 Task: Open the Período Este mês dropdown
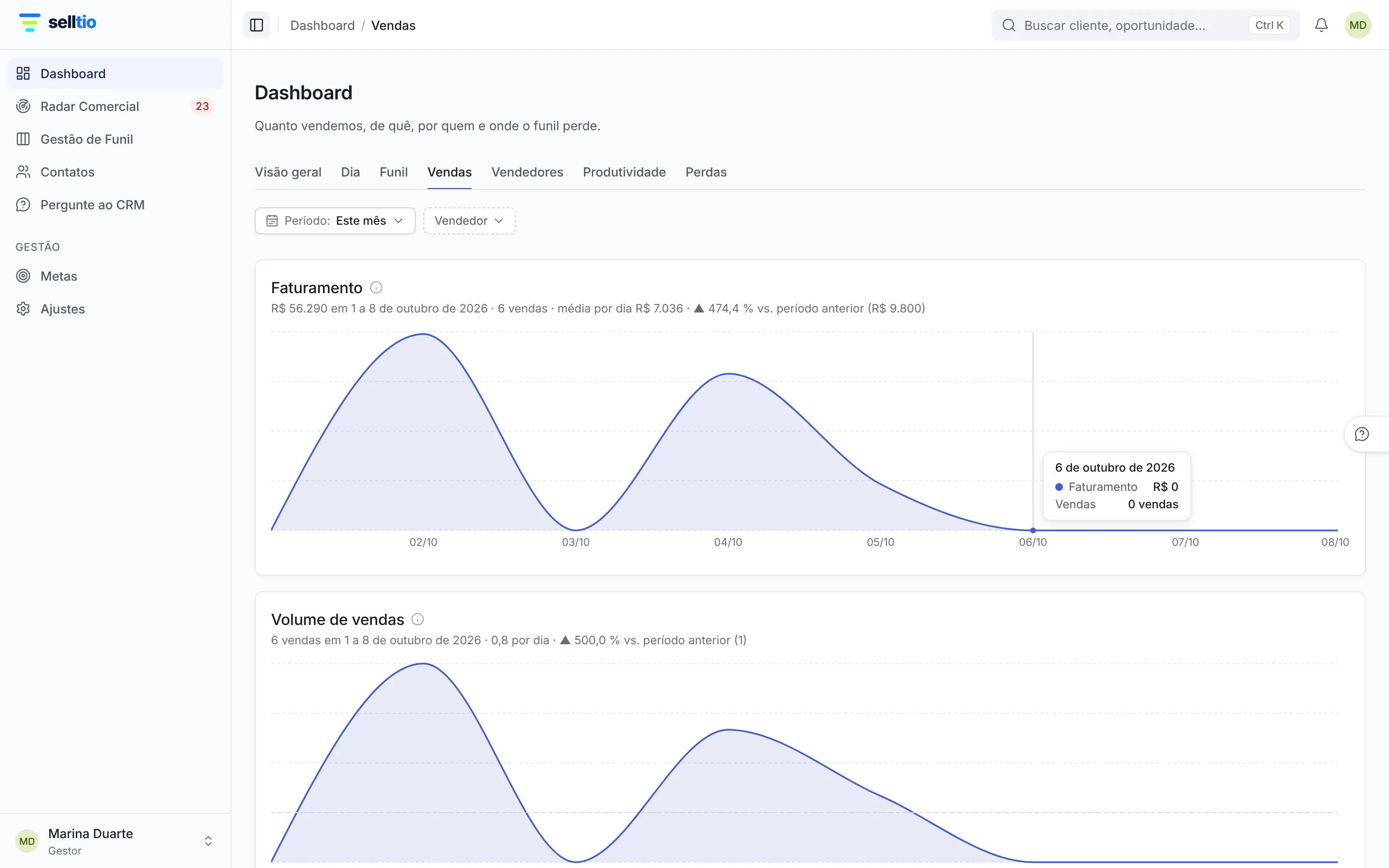tap(335, 221)
